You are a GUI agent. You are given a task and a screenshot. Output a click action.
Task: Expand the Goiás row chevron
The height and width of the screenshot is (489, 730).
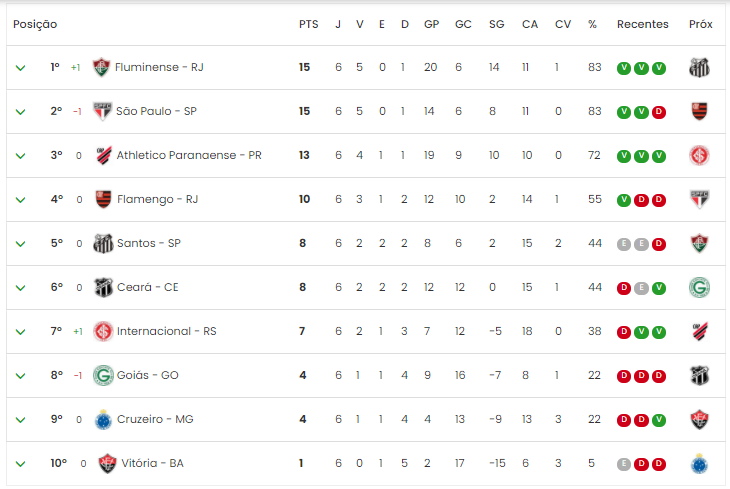20,376
